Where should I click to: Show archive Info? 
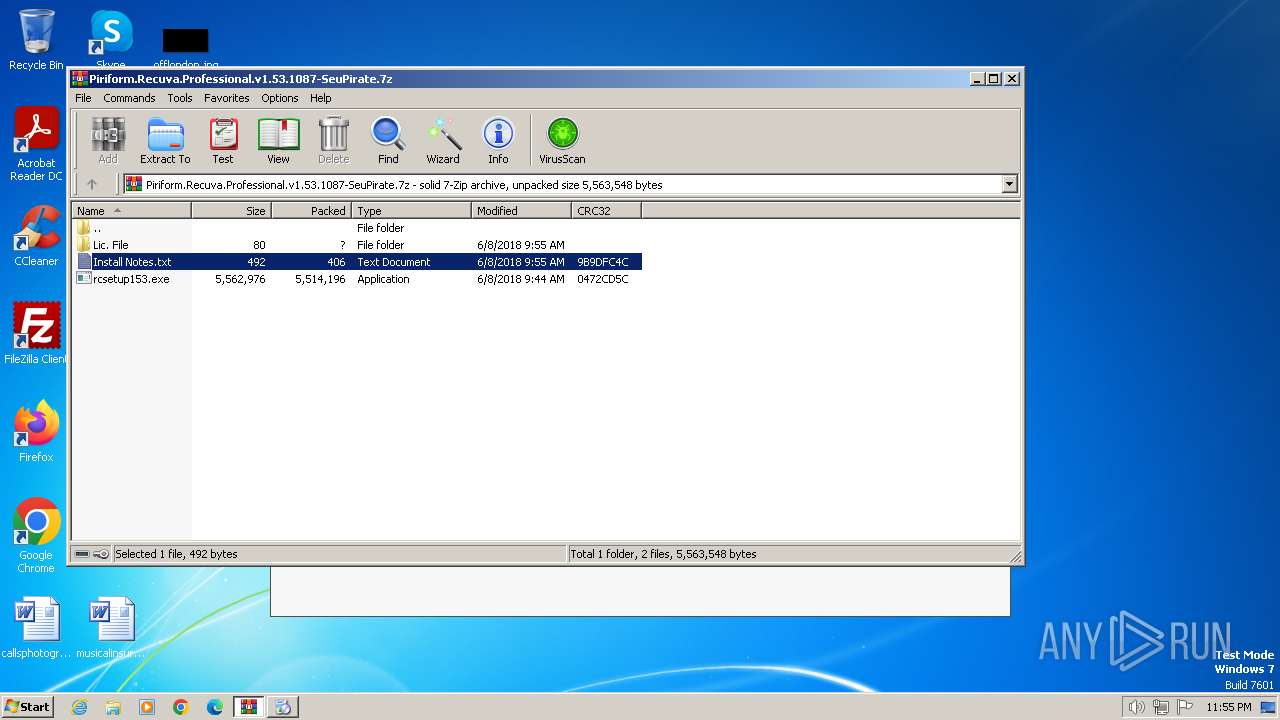coord(498,141)
